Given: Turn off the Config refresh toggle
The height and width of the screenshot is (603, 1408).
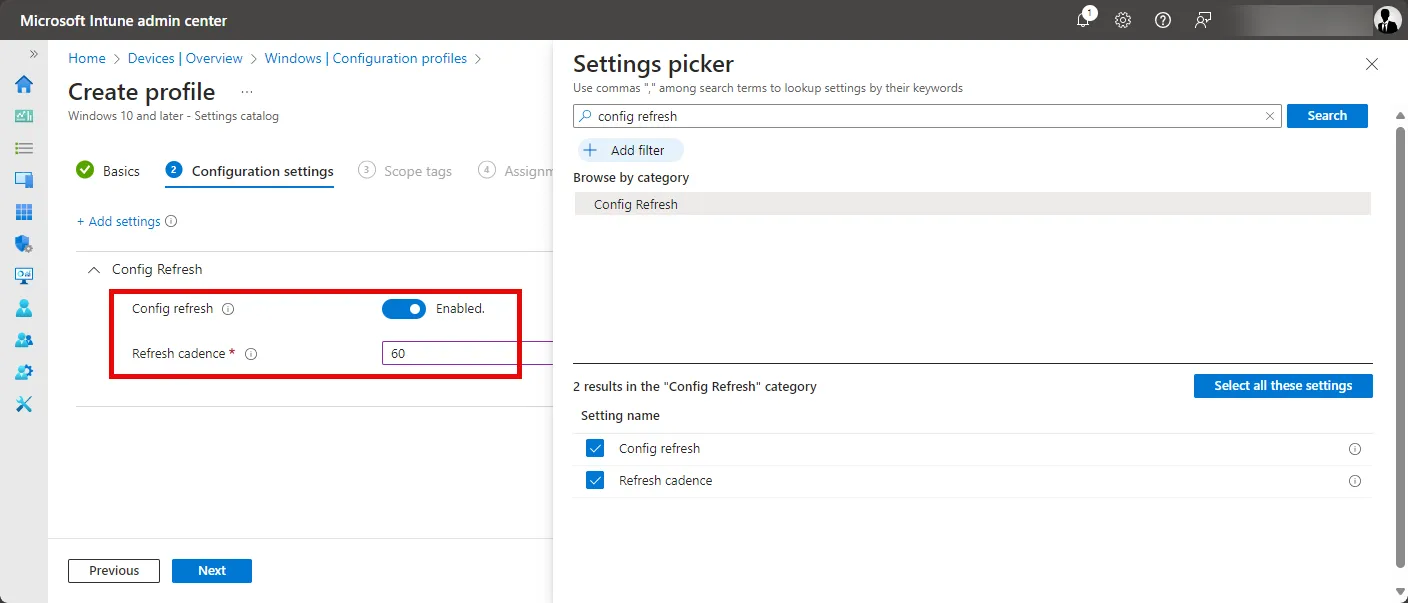Looking at the screenshot, I should click(404, 309).
